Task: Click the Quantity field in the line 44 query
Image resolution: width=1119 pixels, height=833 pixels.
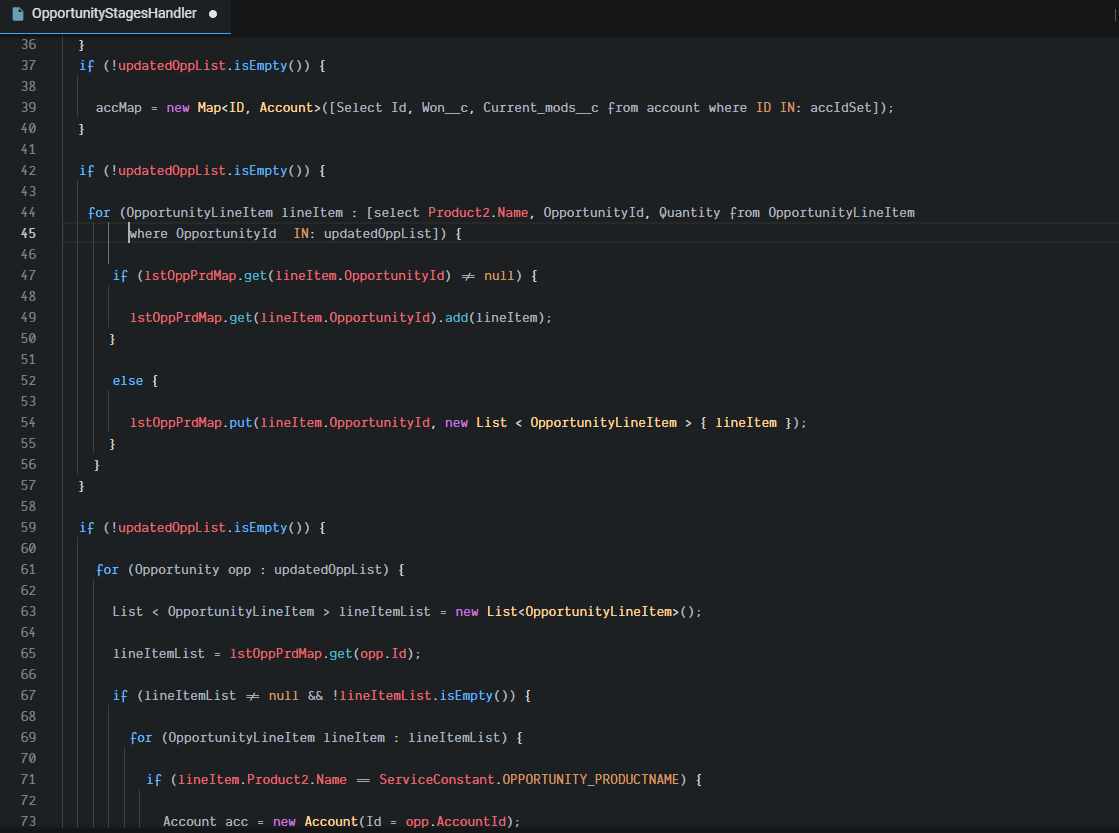Action: click(689, 212)
